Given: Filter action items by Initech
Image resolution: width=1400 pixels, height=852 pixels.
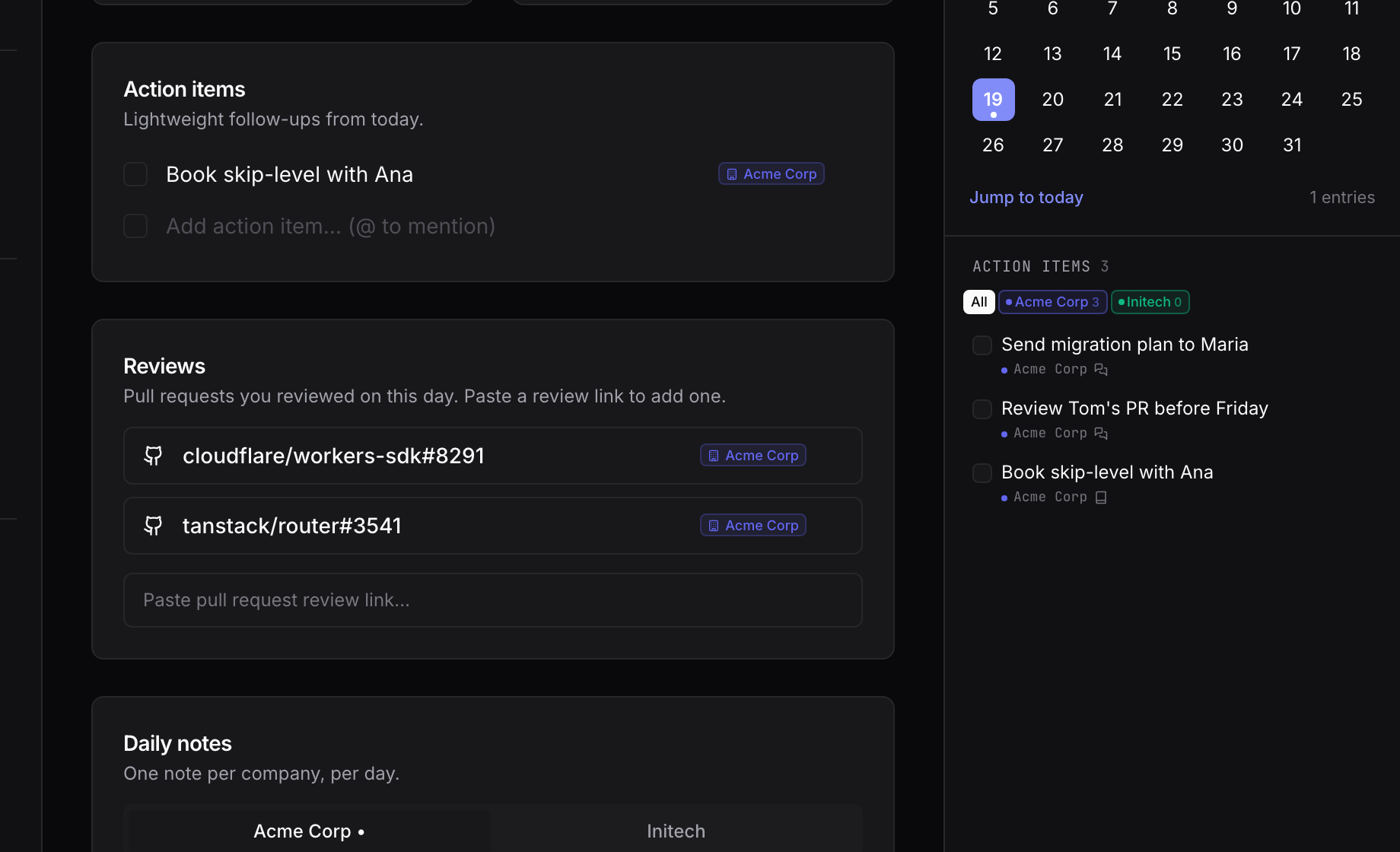Looking at the screenshot, I should [x=1150, y=302].
